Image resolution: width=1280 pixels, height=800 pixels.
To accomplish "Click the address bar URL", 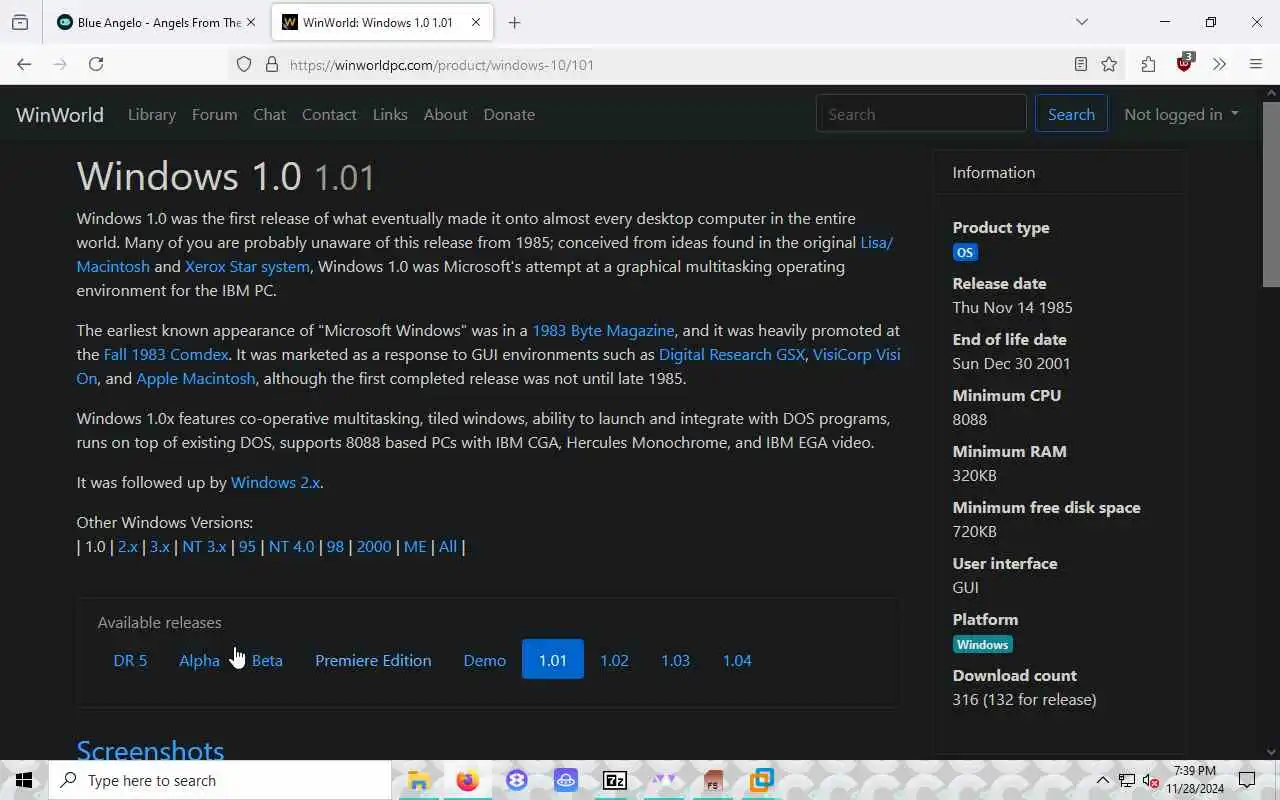I will pos(442,65).
